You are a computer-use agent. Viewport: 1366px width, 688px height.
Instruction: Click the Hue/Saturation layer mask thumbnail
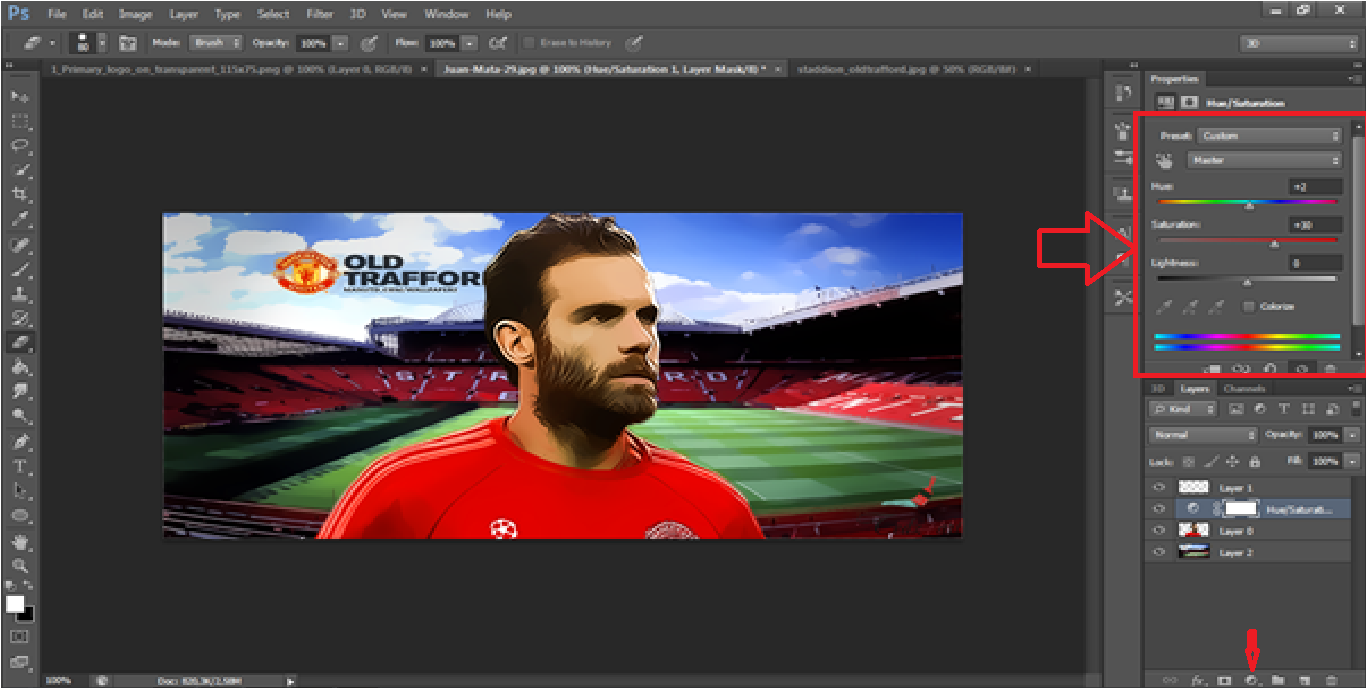(1241, 509)
